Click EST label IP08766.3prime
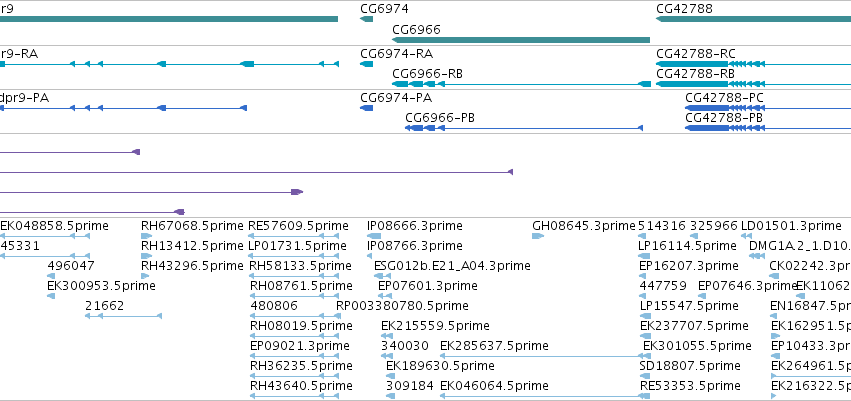851x401 pixels. click(x=415, y=246)
